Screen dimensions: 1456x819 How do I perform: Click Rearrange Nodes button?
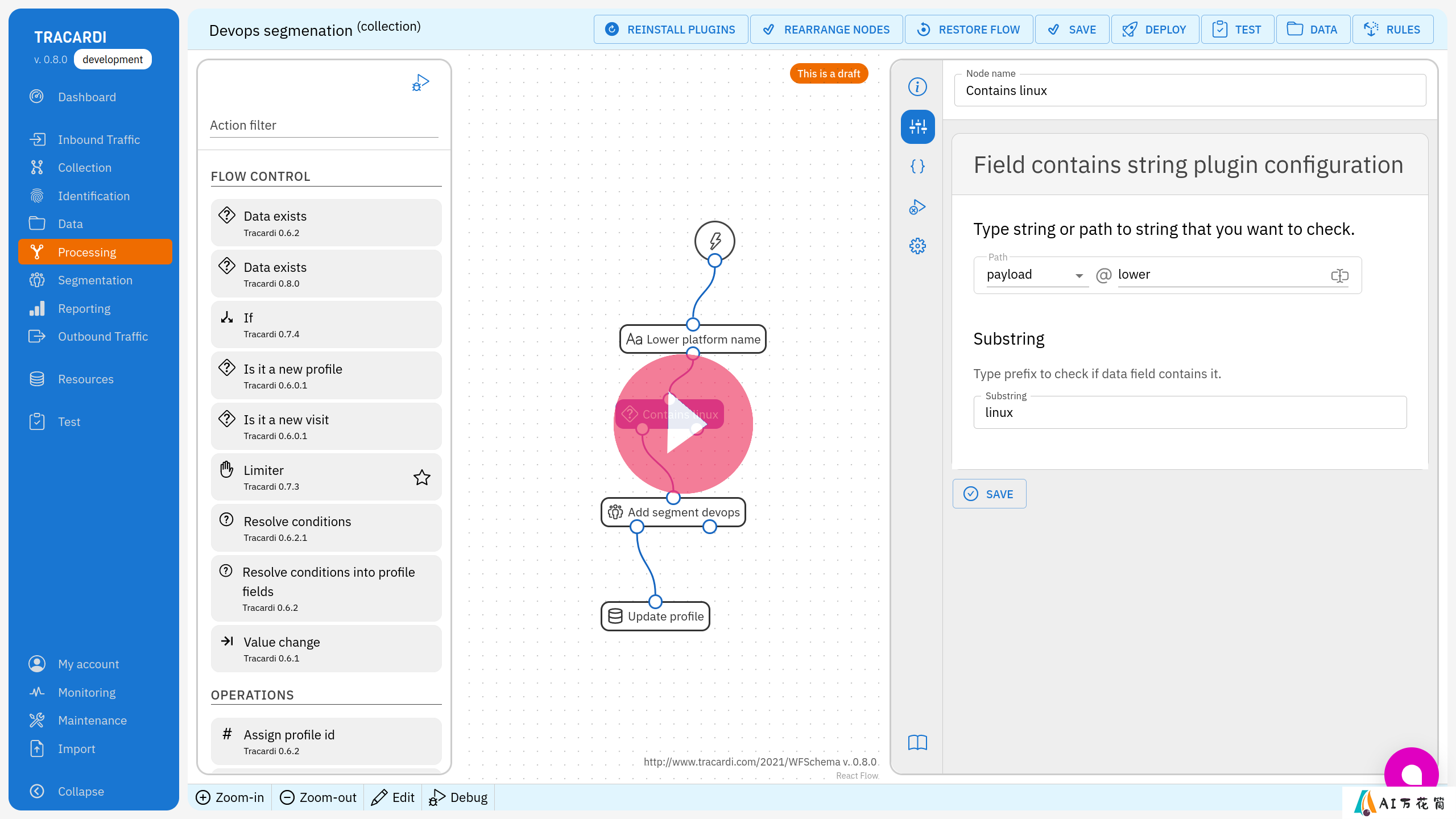[826, 30]
